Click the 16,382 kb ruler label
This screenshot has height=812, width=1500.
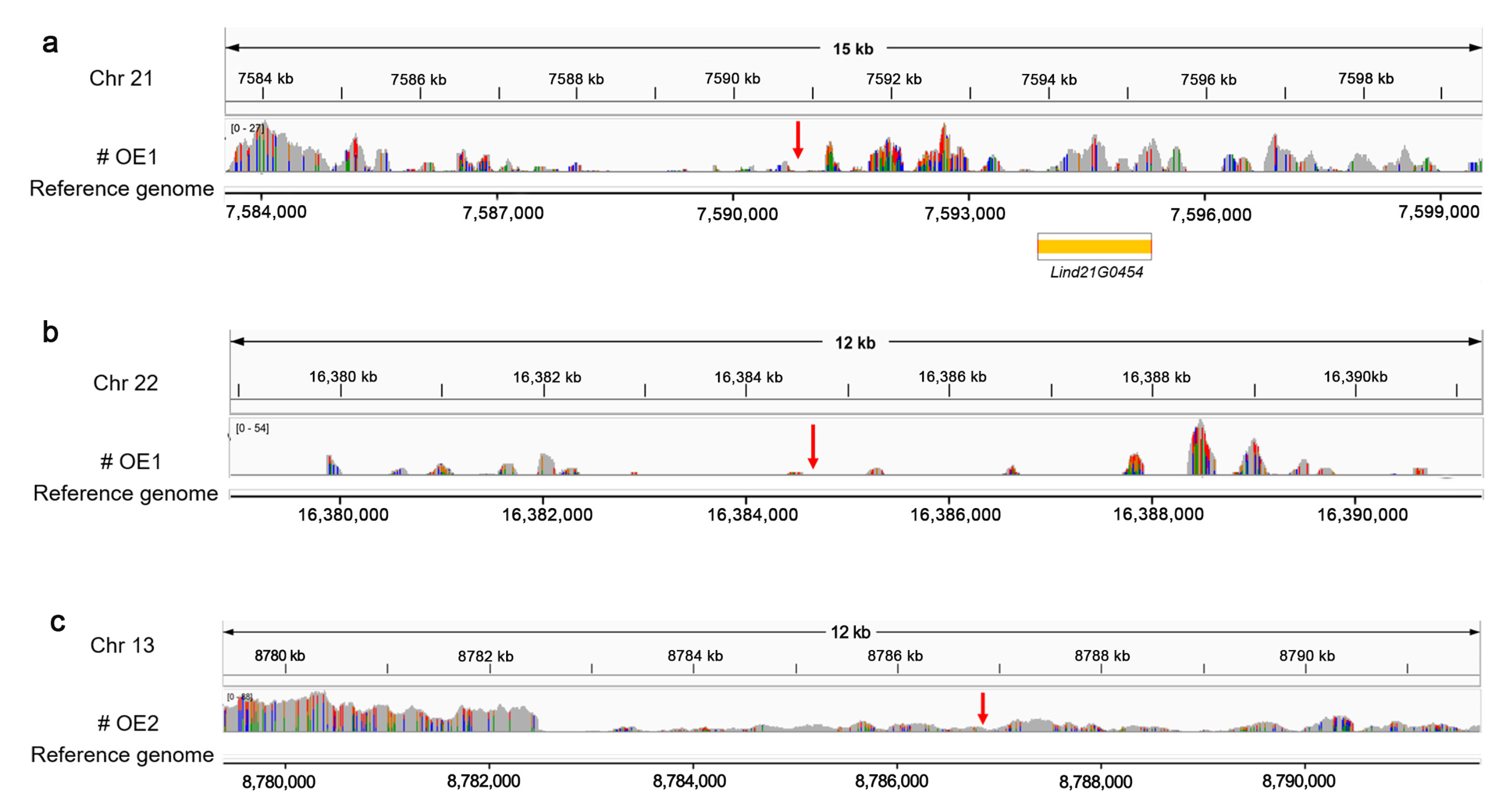pos(547,377)
